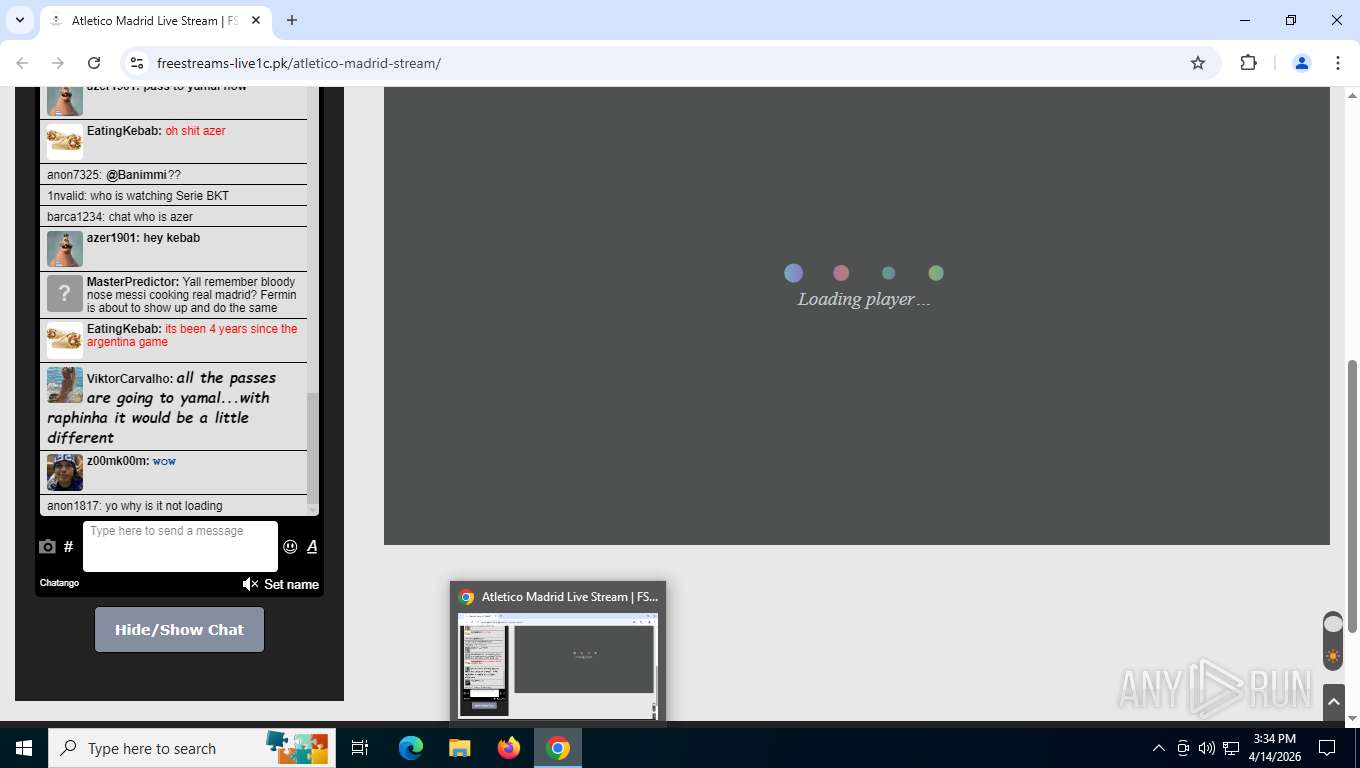The width and height of the screenshot is (1360, 768).
Task: Click username MasterPredictor
Action: 133,282
